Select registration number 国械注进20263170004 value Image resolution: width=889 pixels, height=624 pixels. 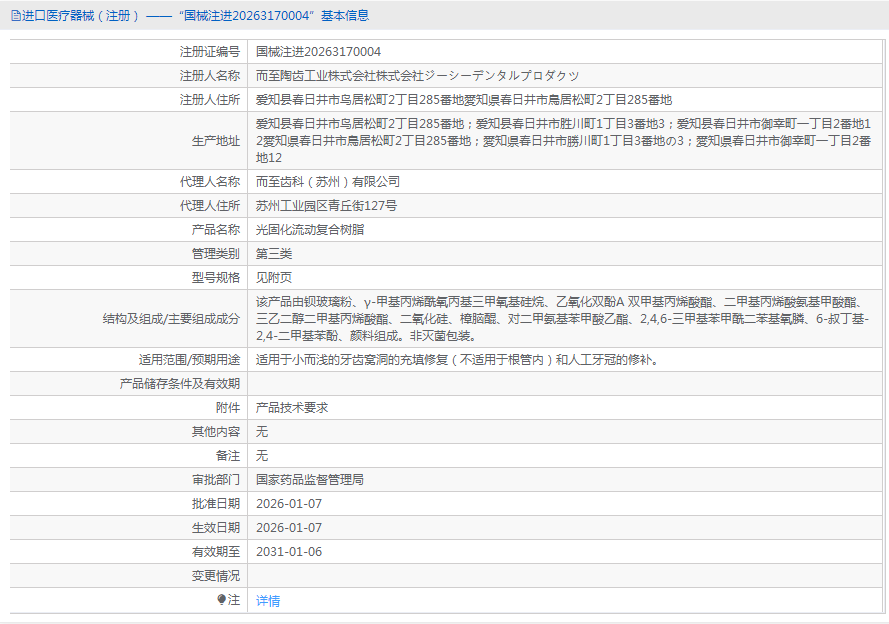tap(318, 52)
